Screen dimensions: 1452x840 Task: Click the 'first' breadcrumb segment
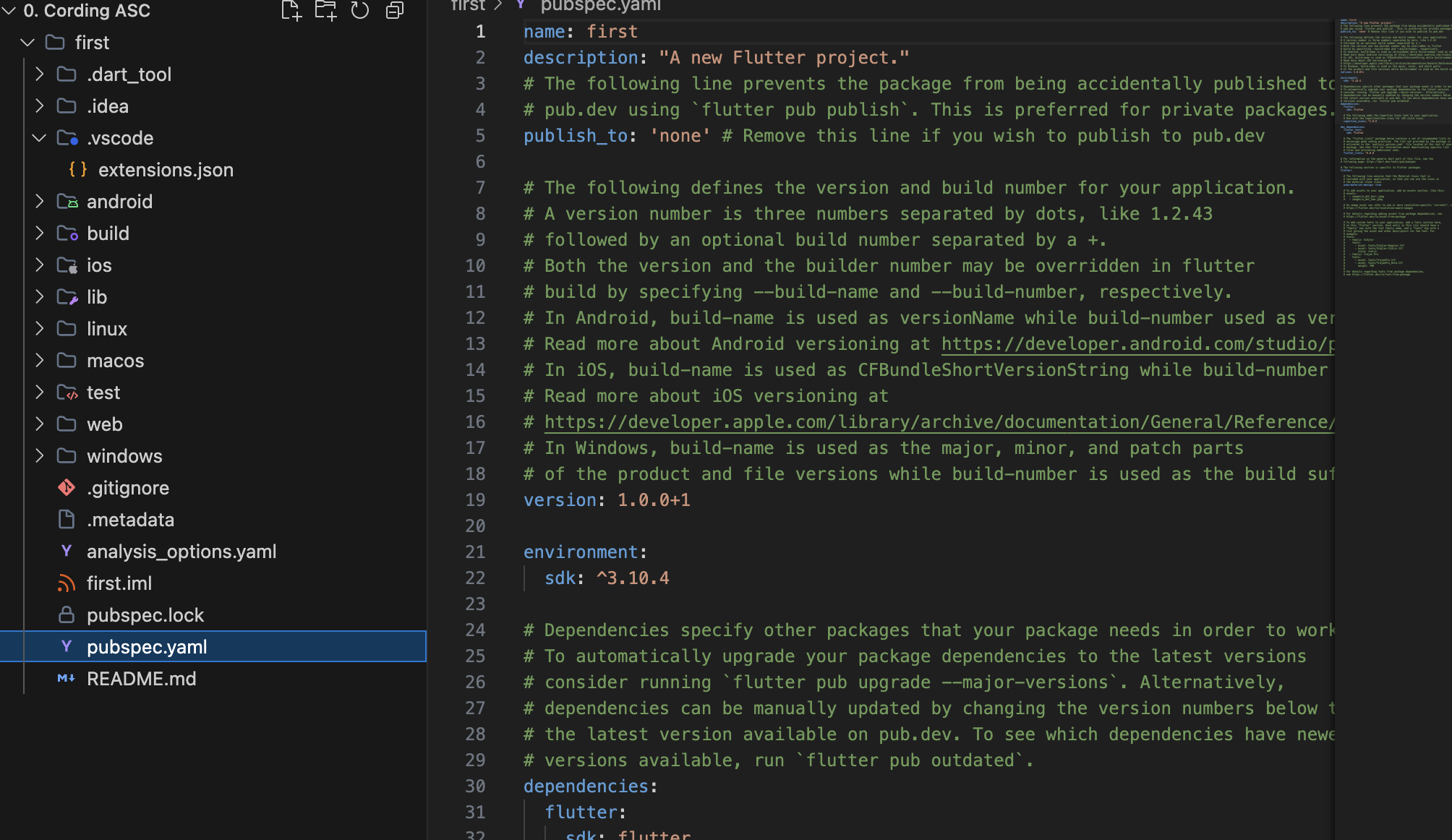pyautogui.click(x=467, y=6)
